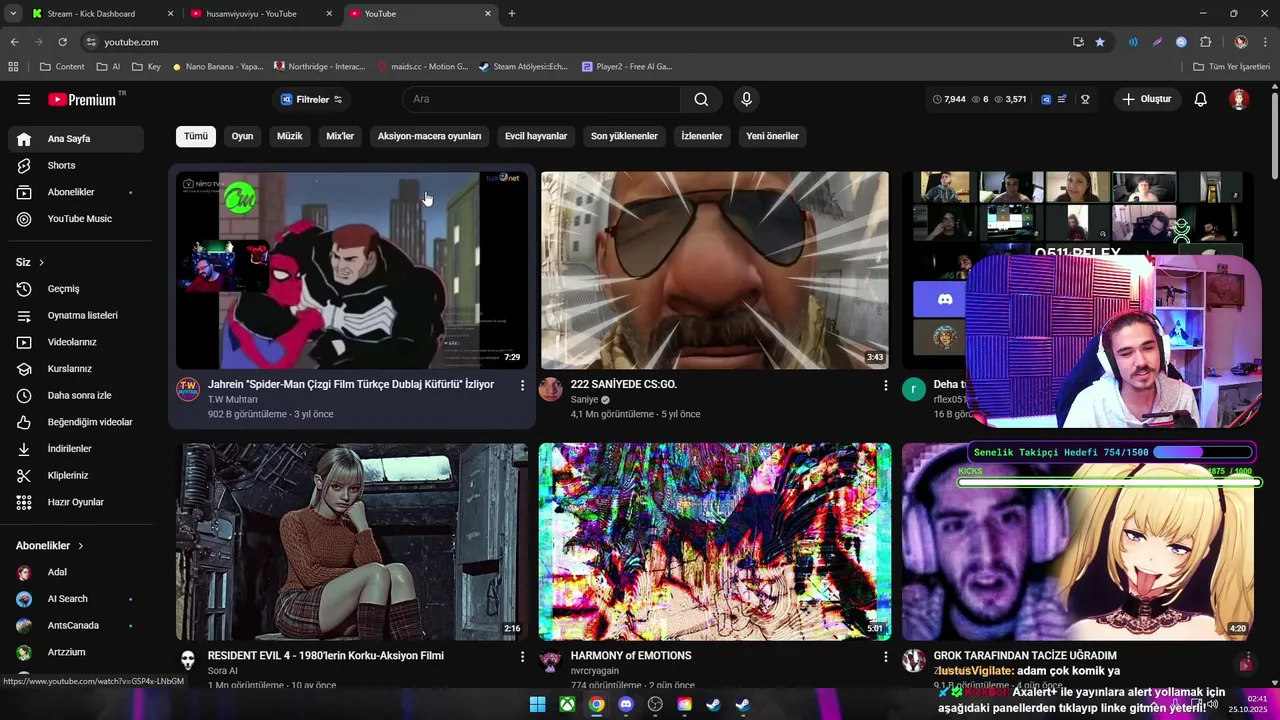Click in the Ara search field
Screen dimensions: 1280x720
coord(541,99)
